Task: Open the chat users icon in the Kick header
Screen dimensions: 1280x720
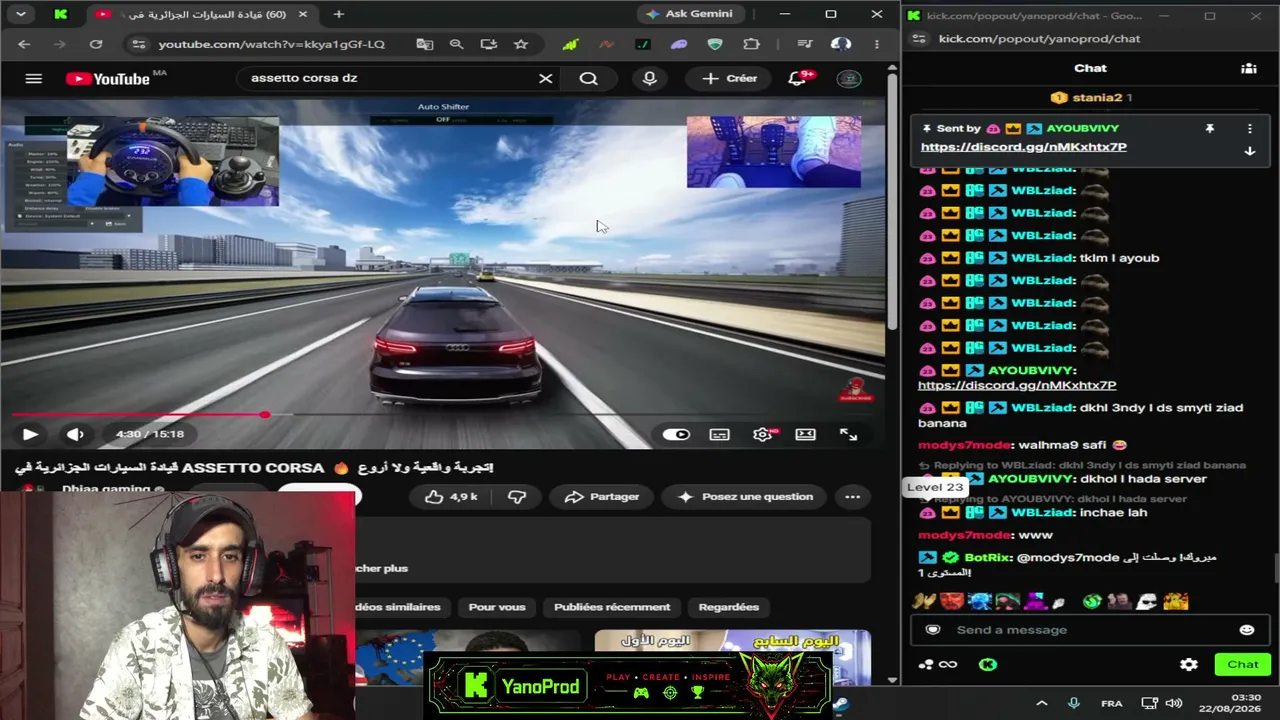Action: (1249, 68)
